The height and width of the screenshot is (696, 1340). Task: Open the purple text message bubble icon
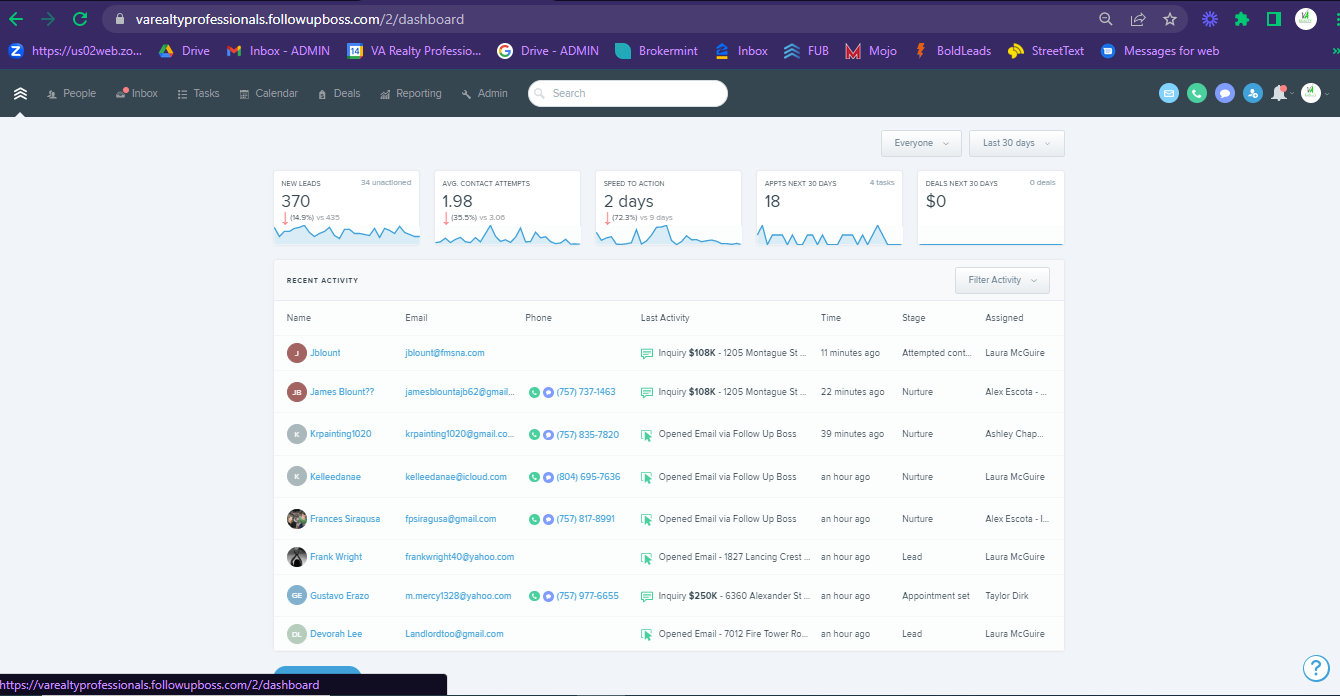pos(1225,93)
